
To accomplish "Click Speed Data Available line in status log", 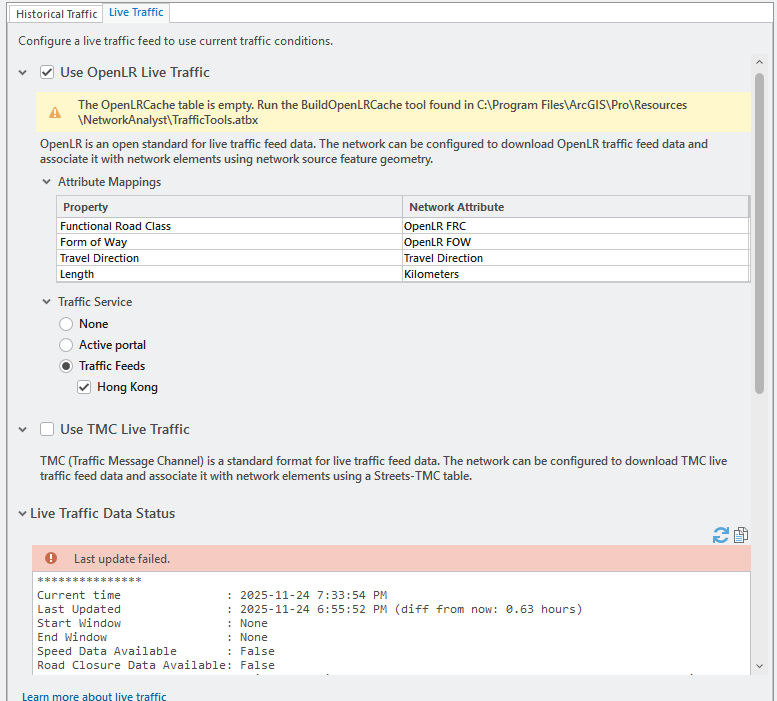I will [x=156, y=651].
